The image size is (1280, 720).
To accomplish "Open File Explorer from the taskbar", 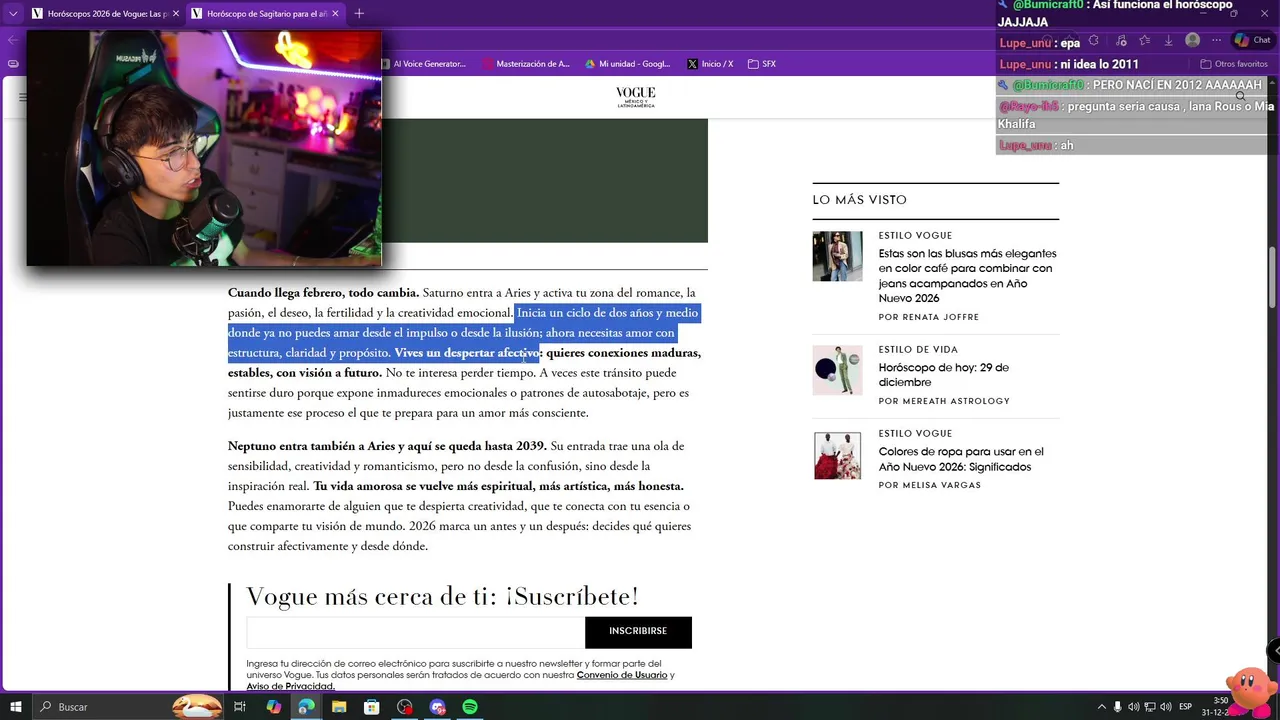I will pos(339,707).
